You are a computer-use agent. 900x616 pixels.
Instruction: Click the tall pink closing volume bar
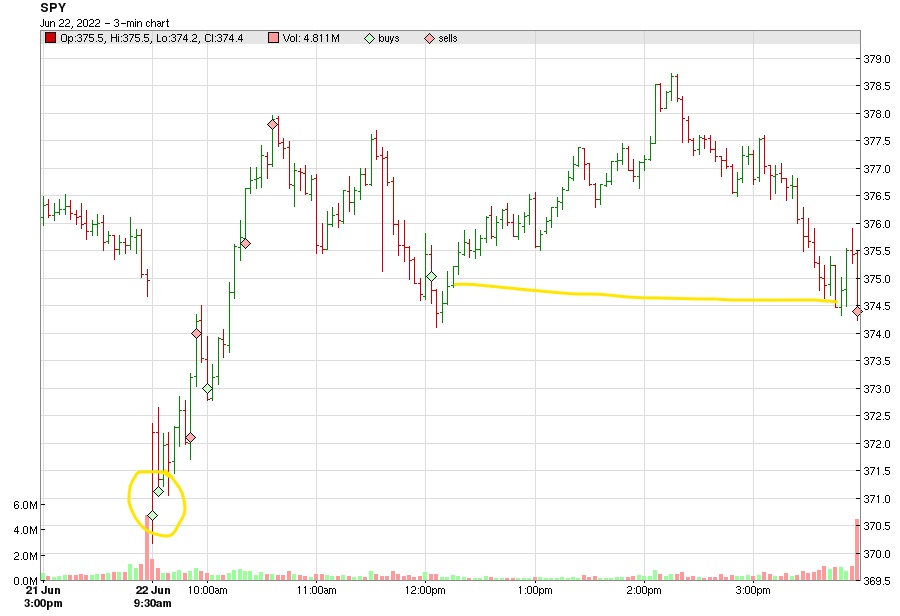[858, 550]
